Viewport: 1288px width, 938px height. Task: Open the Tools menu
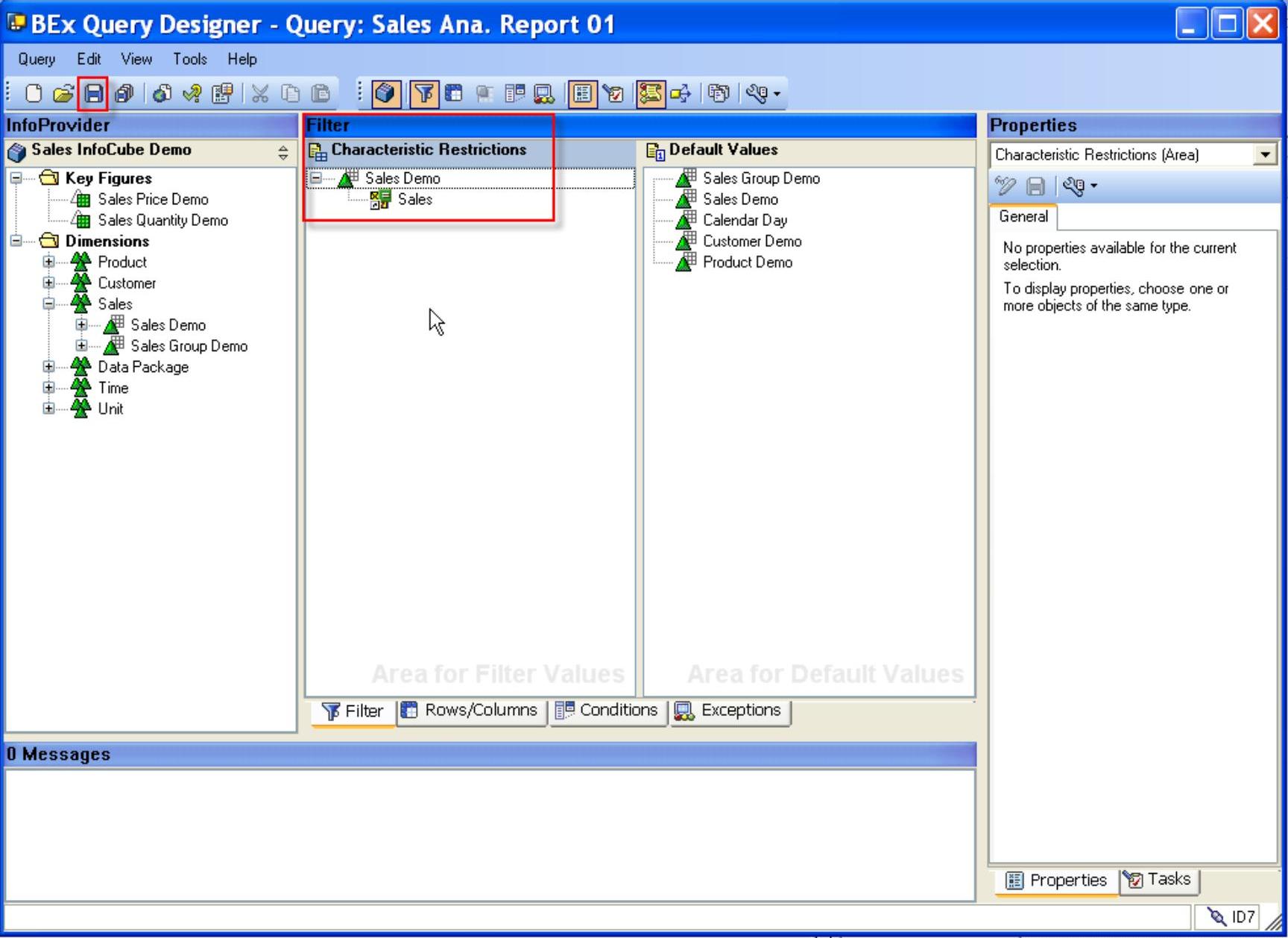coord(190,59)
